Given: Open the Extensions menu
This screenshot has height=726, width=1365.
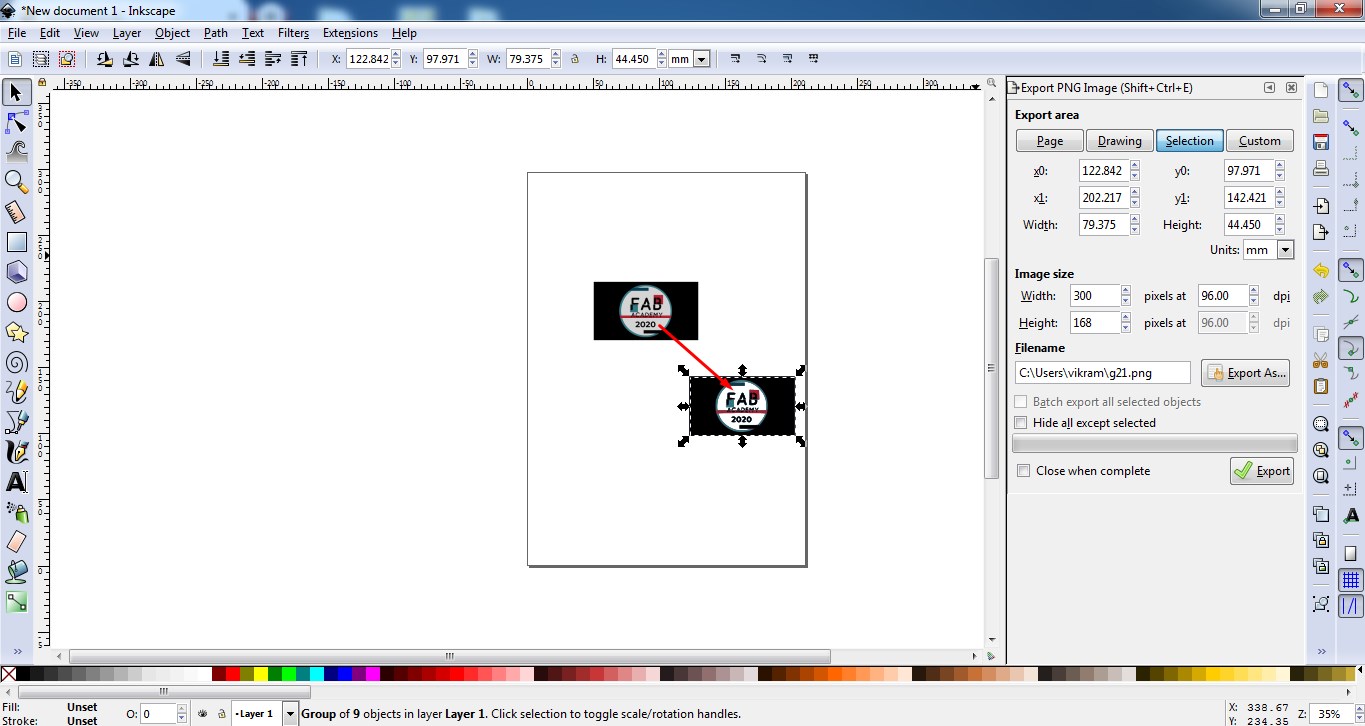Looking at the screenshot, I should [x=350, y=33].
